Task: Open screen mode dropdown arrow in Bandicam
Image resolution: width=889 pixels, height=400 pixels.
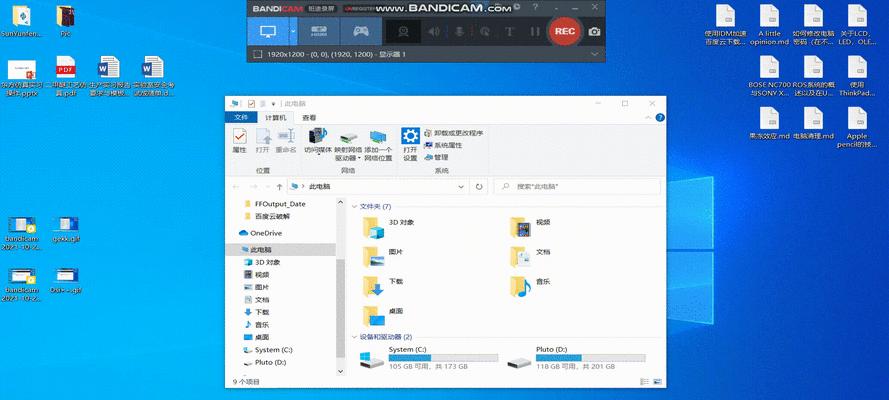Action: pyautogui.click(x=293, y=31)
